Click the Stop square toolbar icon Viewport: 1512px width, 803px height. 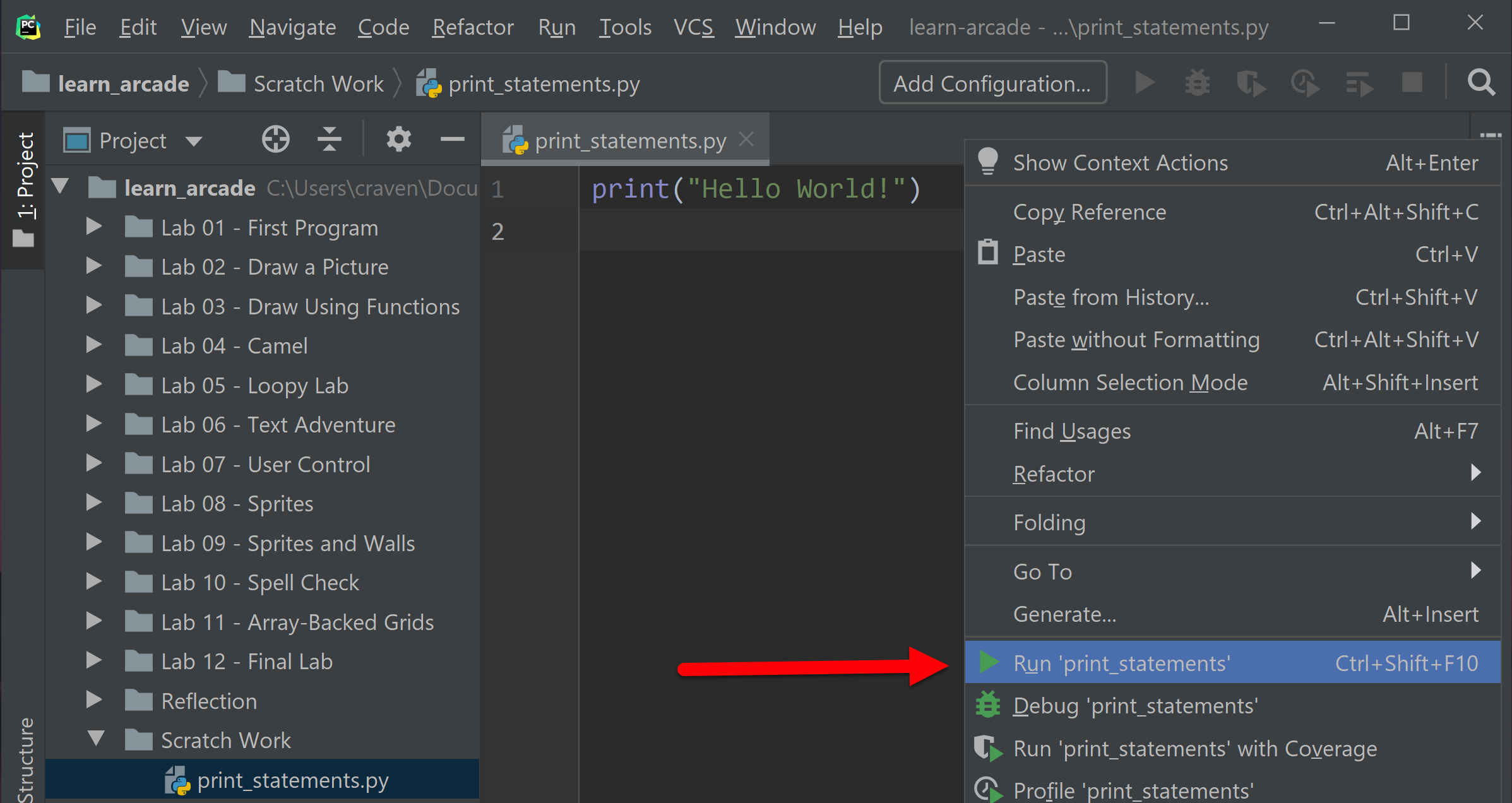[1412, 83]
